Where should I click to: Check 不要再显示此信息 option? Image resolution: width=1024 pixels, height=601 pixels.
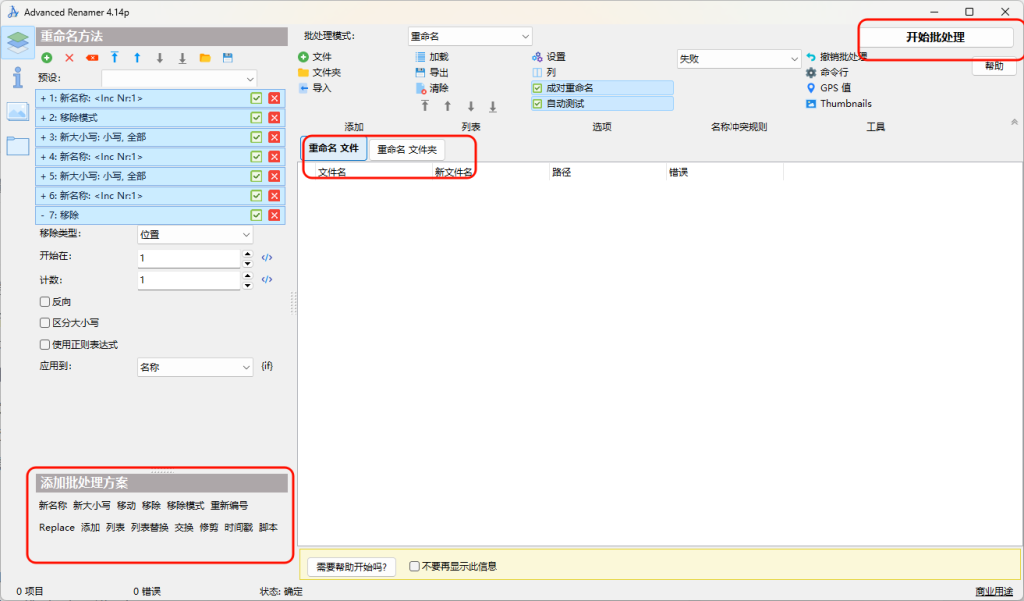415,566
